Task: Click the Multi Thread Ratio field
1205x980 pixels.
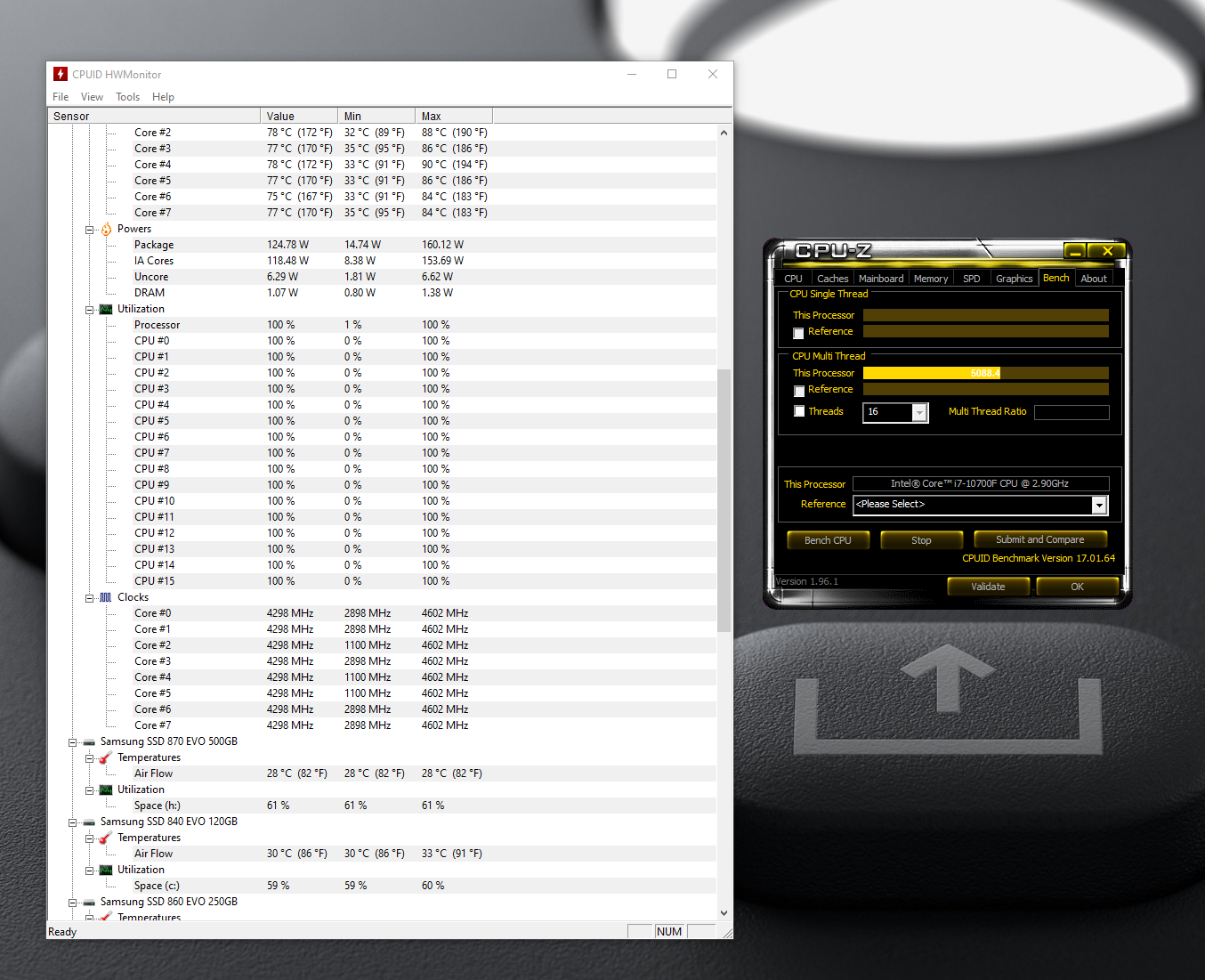Action: click(1072, 412)
